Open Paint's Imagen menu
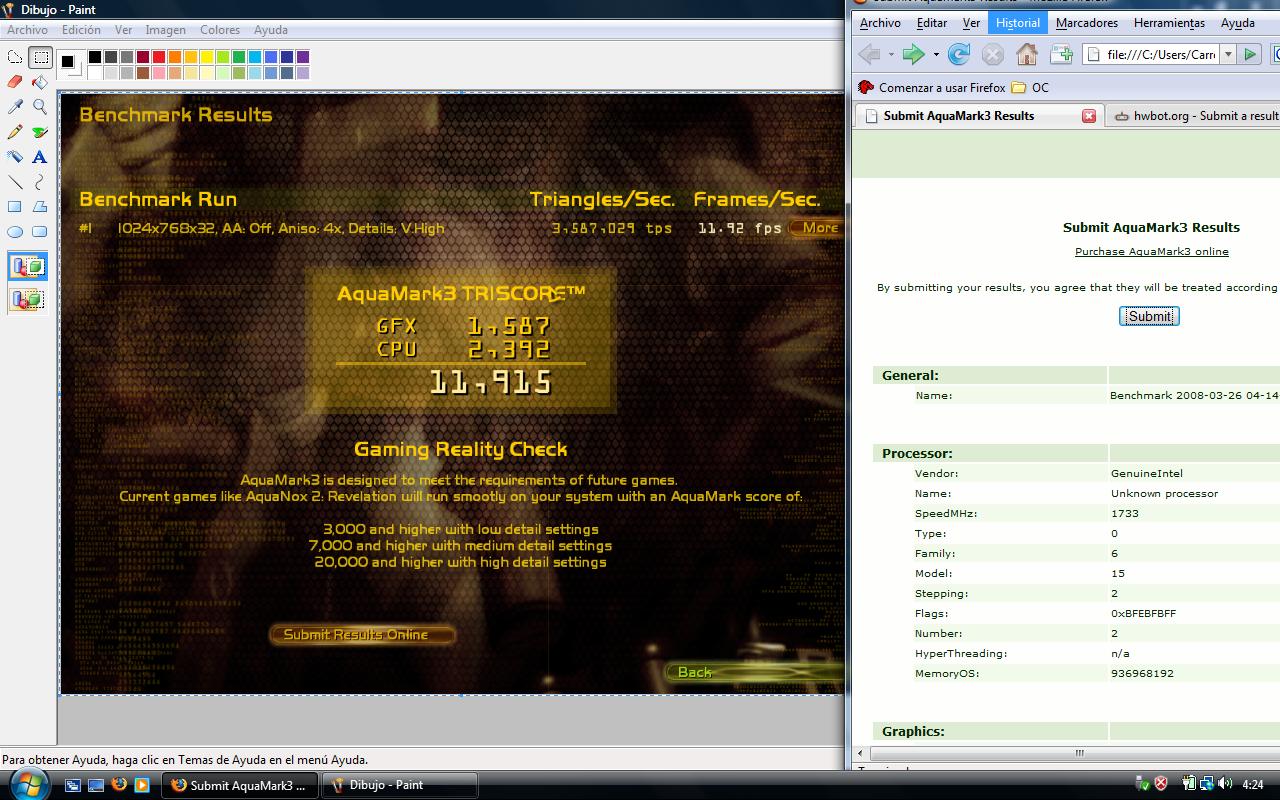Image resolution: width=1280 pixels, height=800 pixels. pos(165,30)
